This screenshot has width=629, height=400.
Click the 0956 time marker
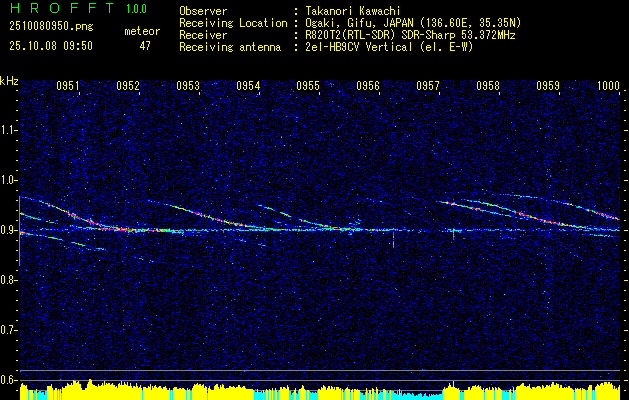368,85
